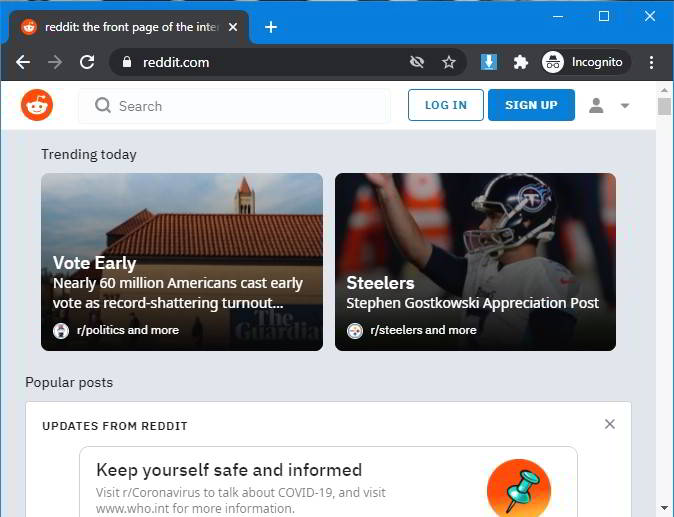Click the Nearly 60 million Americans headline

click(x=178, y=293)
